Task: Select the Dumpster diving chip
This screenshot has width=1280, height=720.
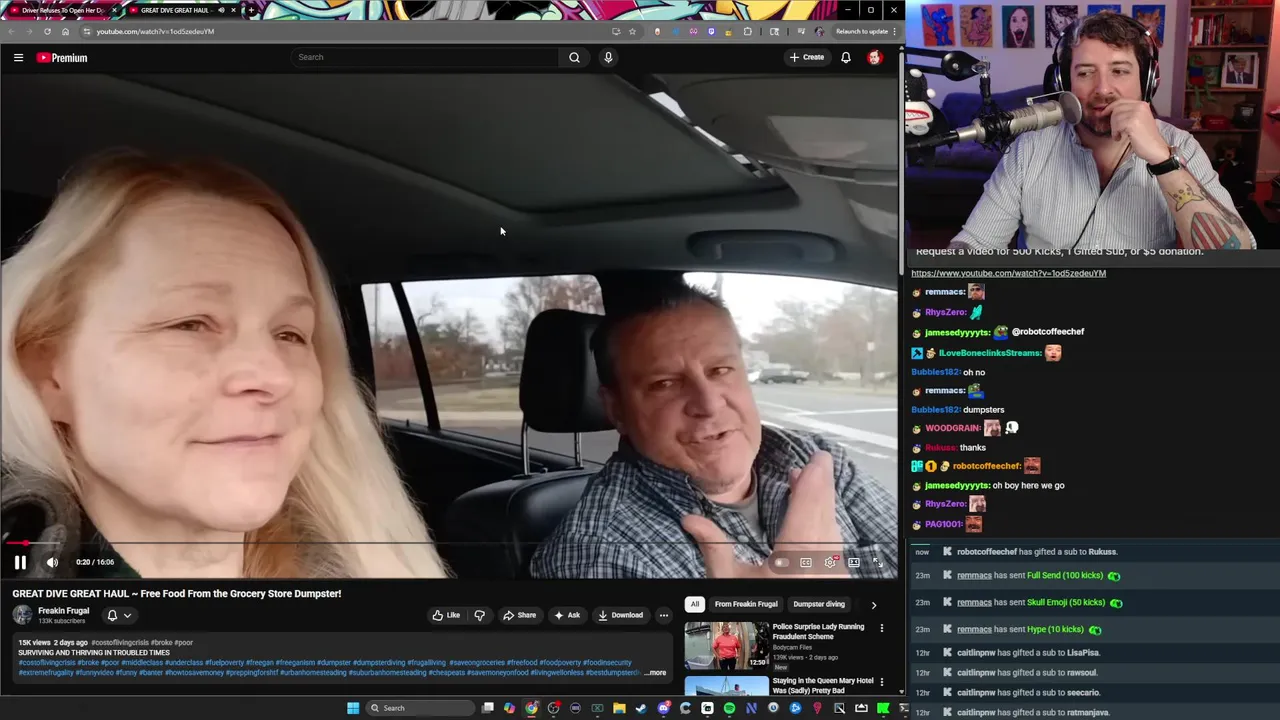Action: pos(819,604)
